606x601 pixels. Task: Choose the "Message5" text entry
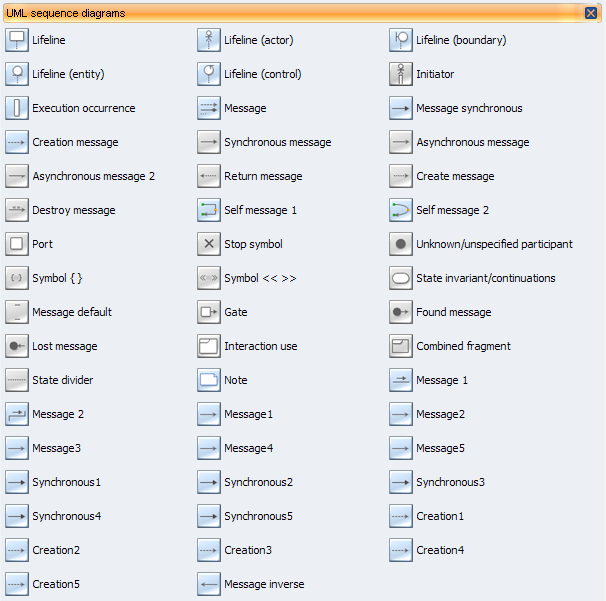pyautogui.click(x=440, y=448)
